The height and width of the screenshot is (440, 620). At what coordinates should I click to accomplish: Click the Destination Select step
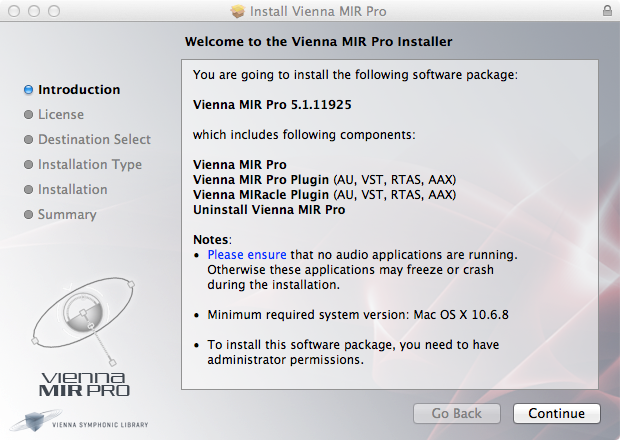click(x=94, y=140)
